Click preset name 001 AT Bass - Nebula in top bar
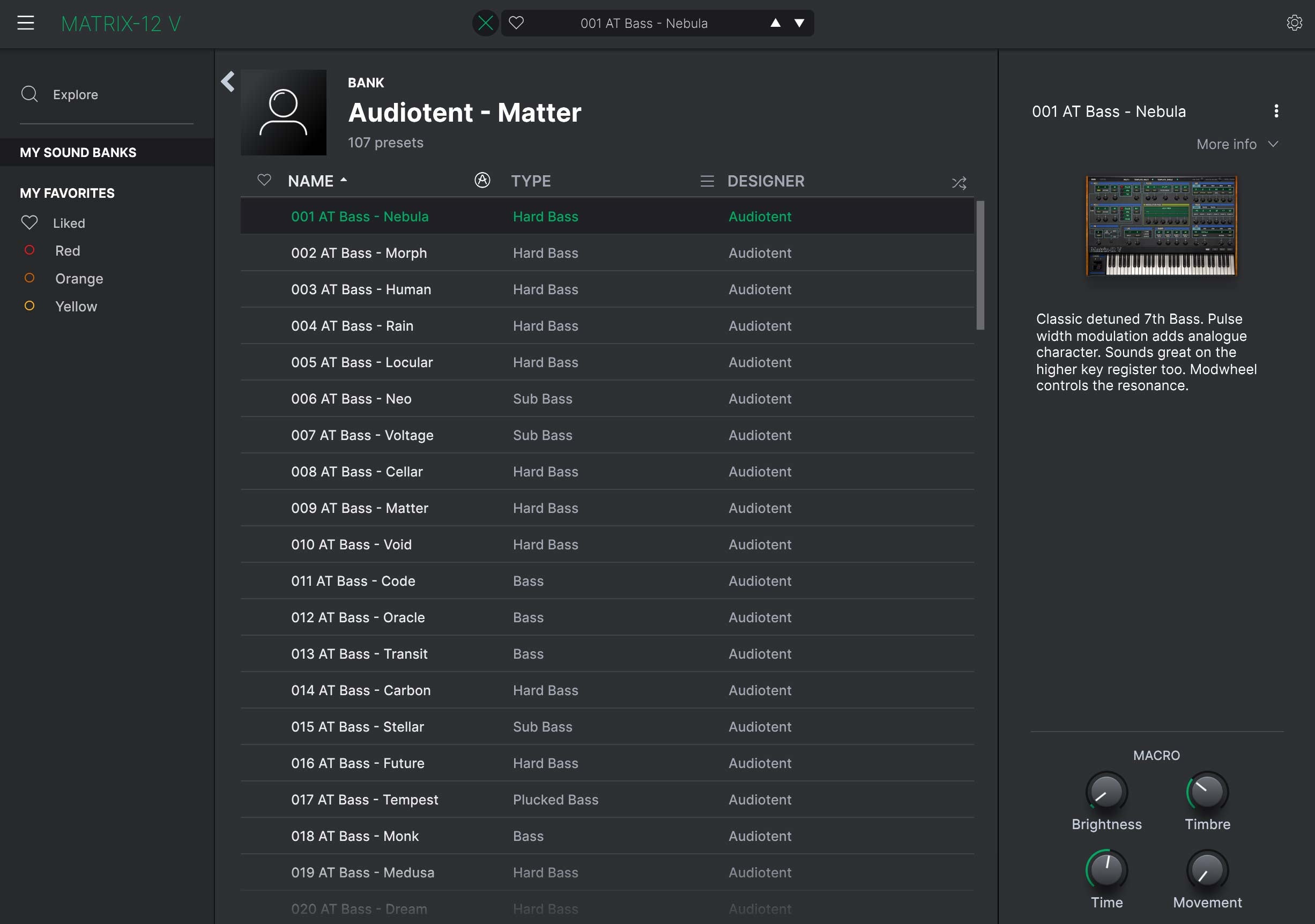 644,24
